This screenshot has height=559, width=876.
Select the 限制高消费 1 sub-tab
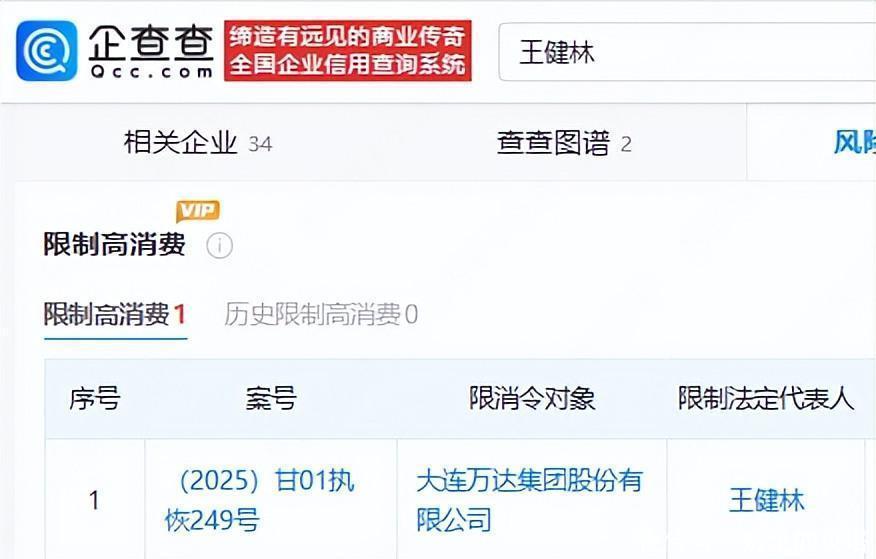coord(115,314)
